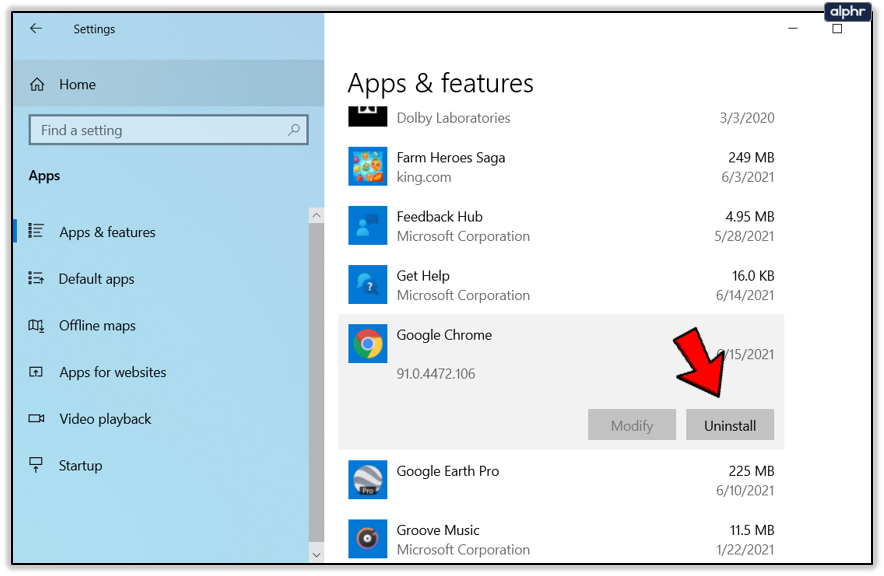Click the Video playback camera icon

coord(36,419)
